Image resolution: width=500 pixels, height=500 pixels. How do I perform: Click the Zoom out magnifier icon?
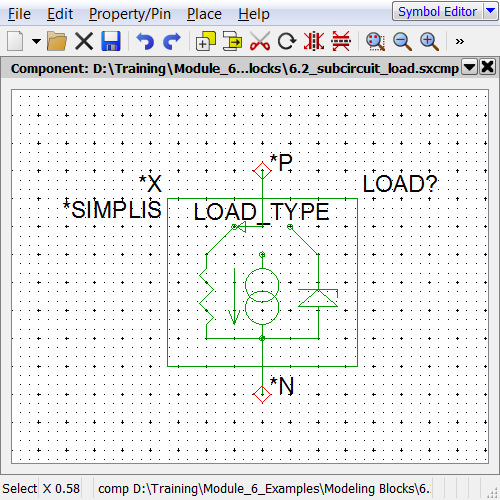[x=402, y=41]
